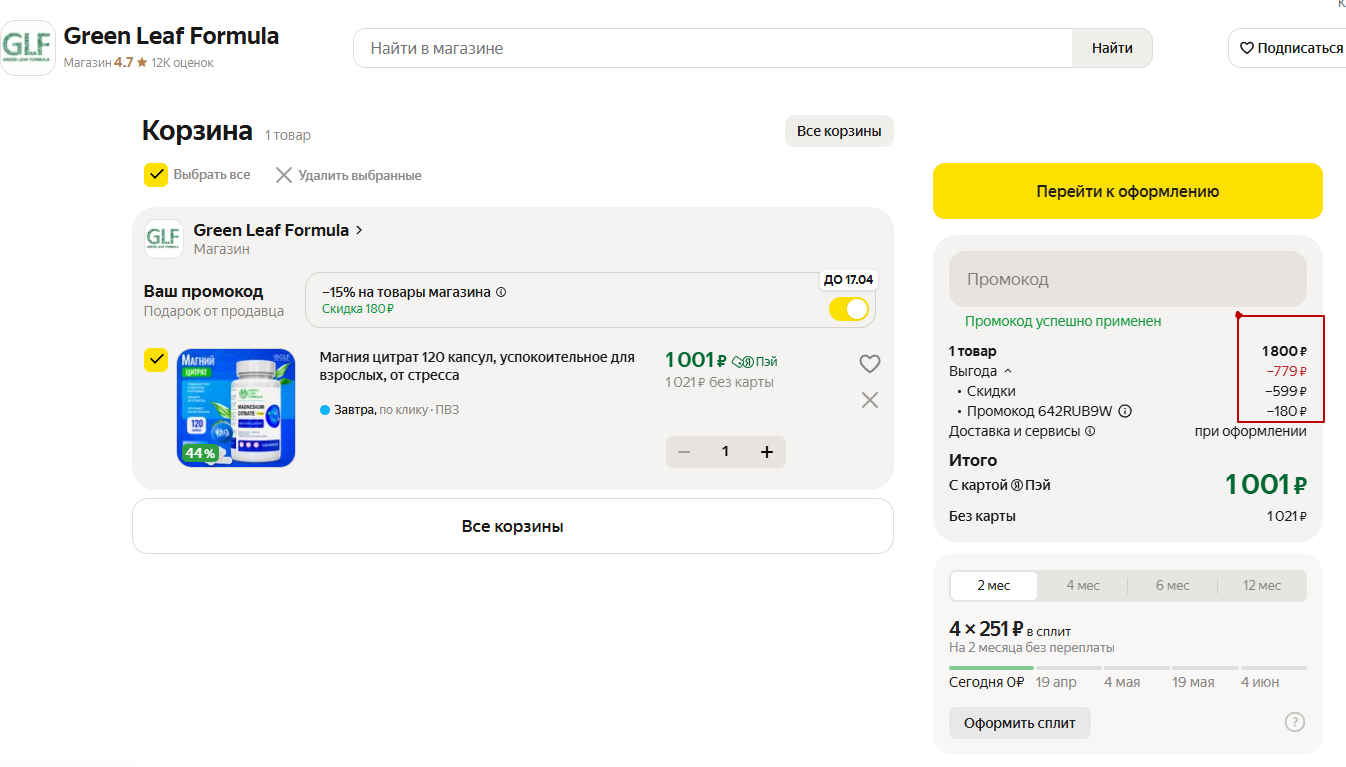Toggle the Выбрать все checkbox

tap(155, 175)
